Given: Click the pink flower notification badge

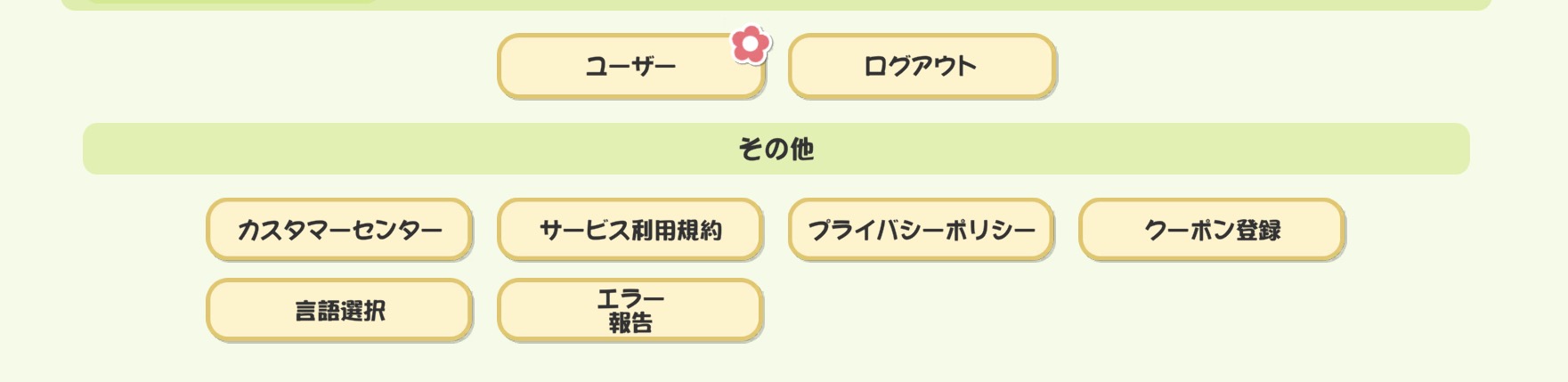Looking at the screenshot, I should click(x=751, y=45).
